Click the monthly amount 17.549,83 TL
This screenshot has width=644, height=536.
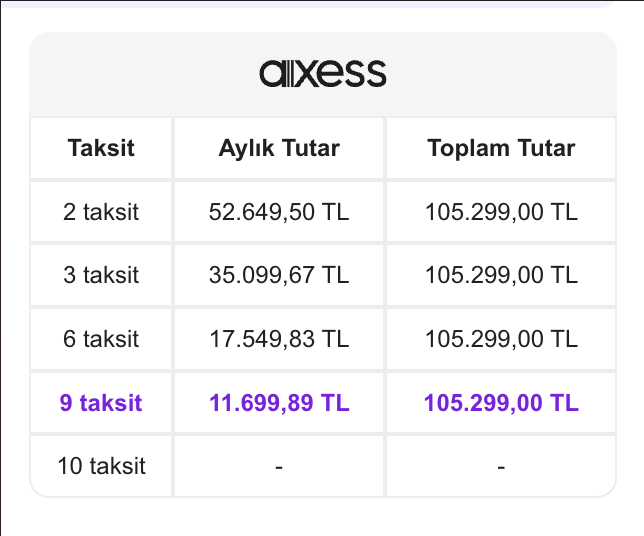click(279, 339)
